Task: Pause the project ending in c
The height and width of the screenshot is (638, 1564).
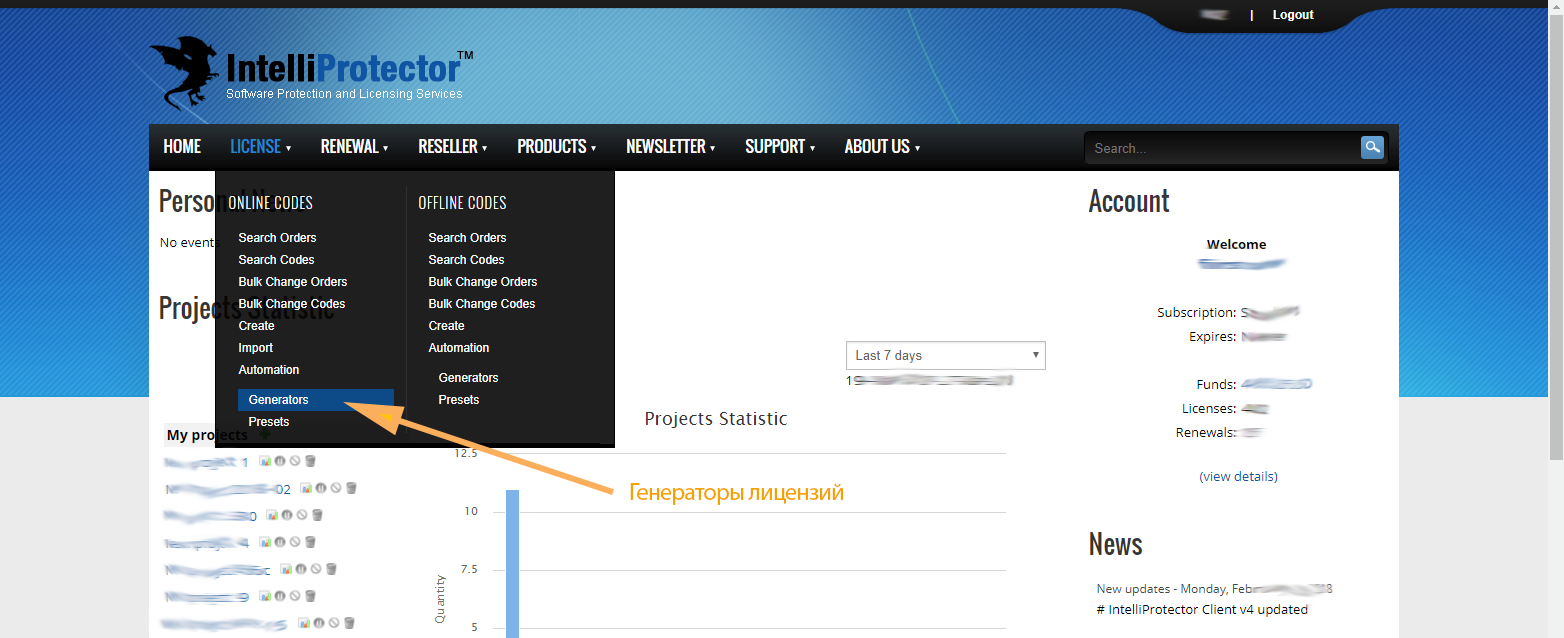Action: [x=301, y=569]
